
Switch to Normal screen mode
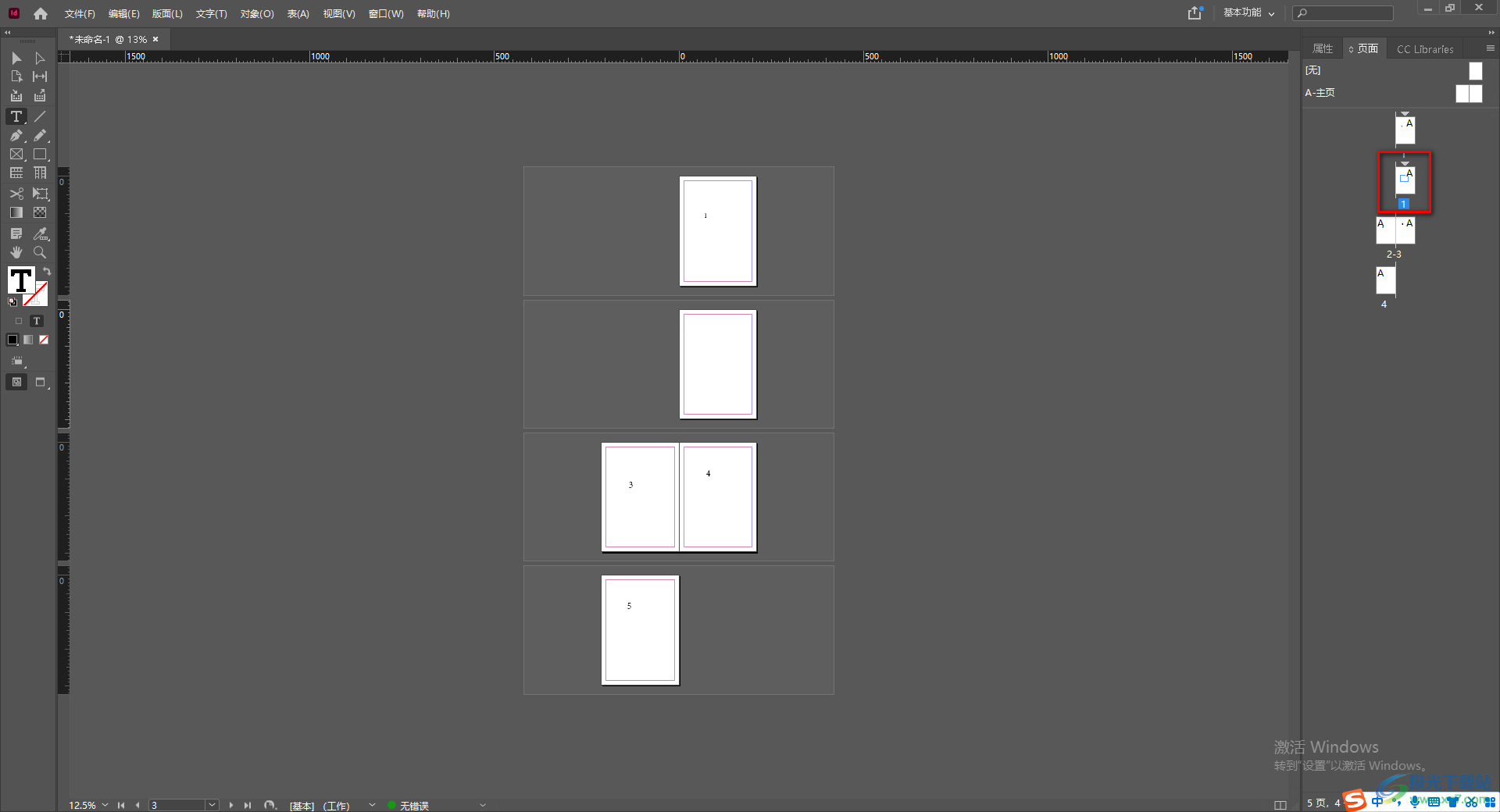[x=16, y=382]
